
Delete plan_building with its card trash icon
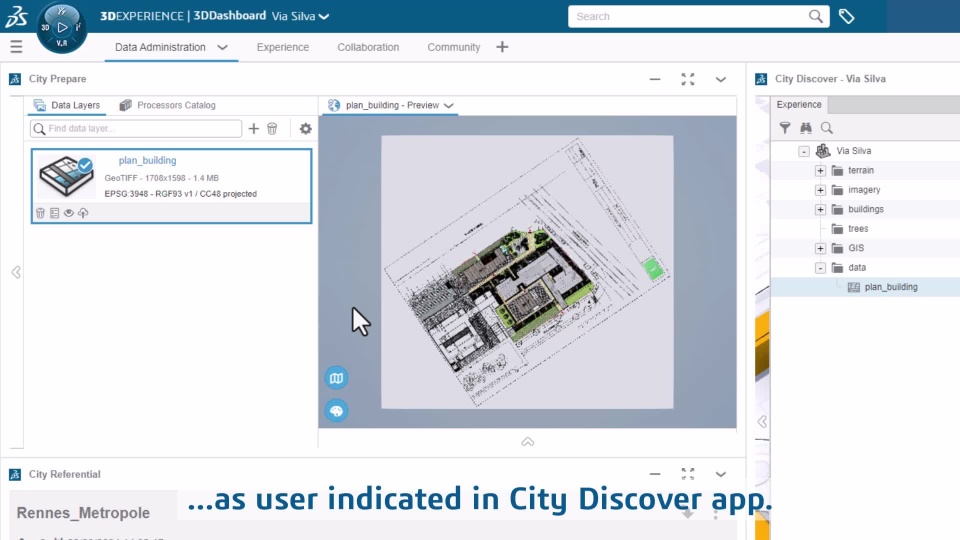point(40,213)
